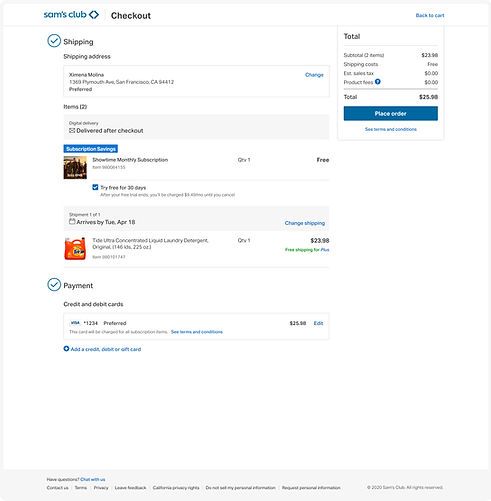Image resolution: width=491 pixels, height=501 pixels.
Task: Open terms and conditions link in Payment card
Action: point(197,332)
